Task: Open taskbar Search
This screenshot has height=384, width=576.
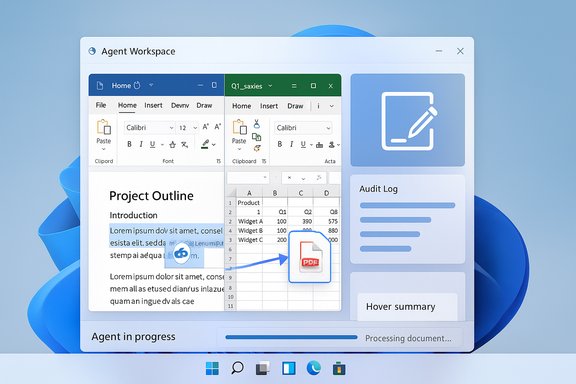Action: [x=237, y=368]
